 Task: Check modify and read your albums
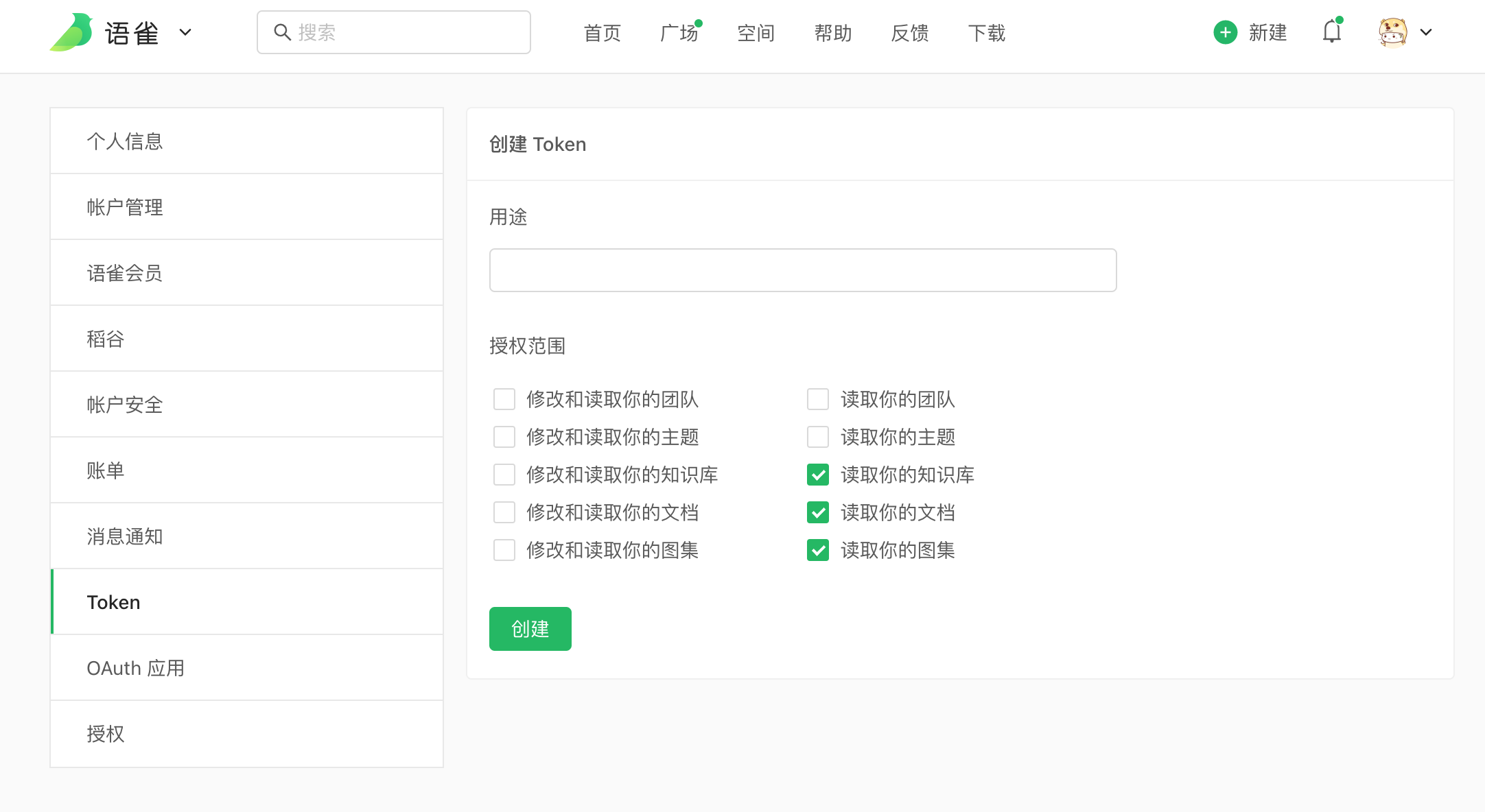click(504, 550)
